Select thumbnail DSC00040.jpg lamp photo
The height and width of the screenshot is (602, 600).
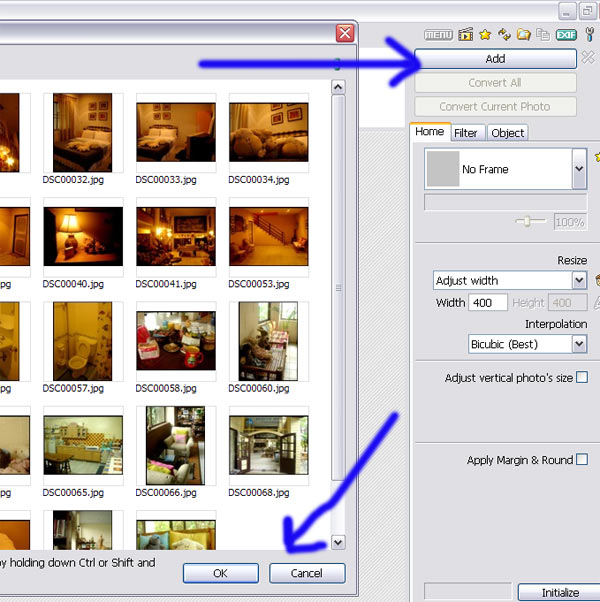[83, 236]
